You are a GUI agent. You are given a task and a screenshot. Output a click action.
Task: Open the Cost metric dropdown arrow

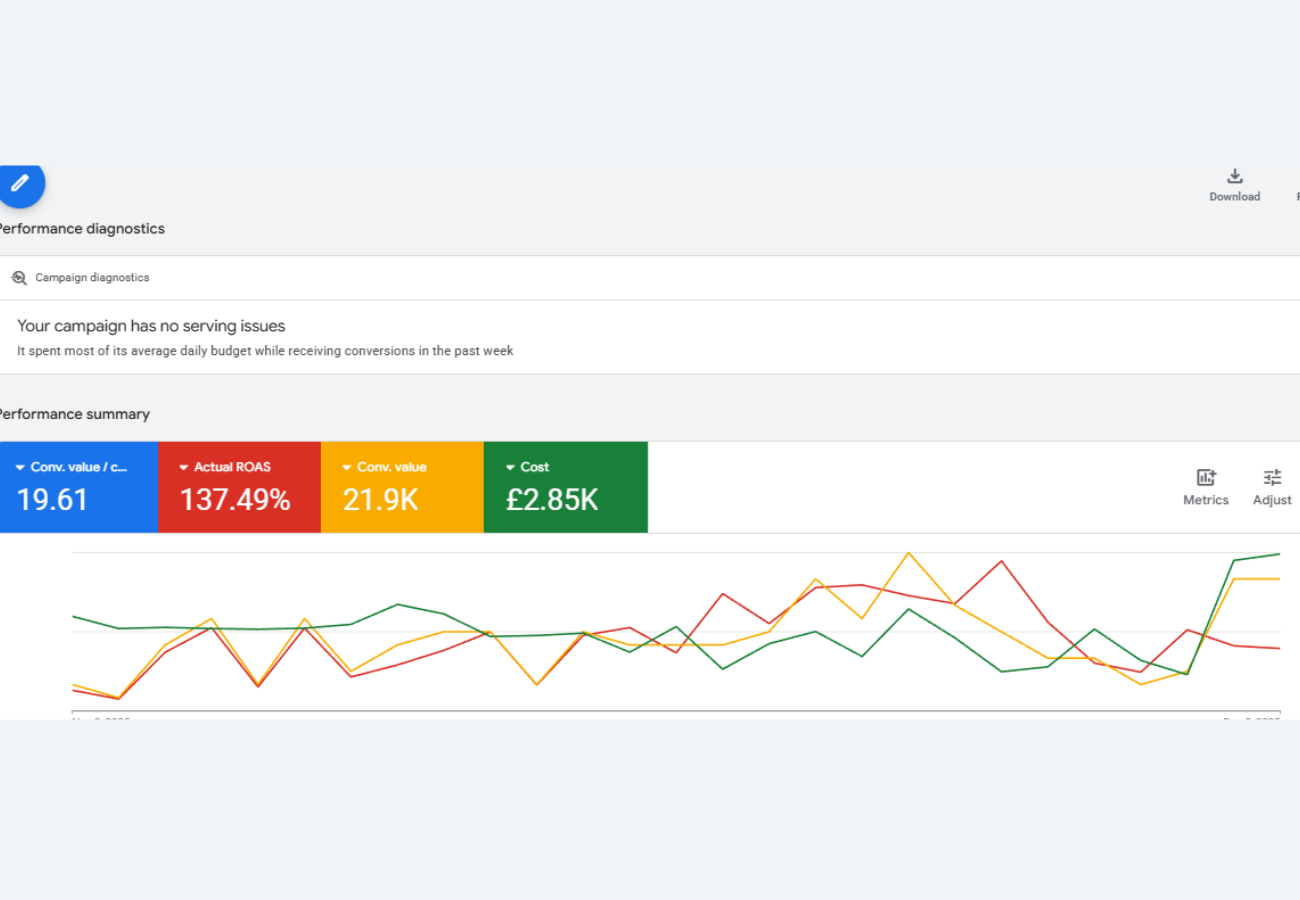point(510,468)
